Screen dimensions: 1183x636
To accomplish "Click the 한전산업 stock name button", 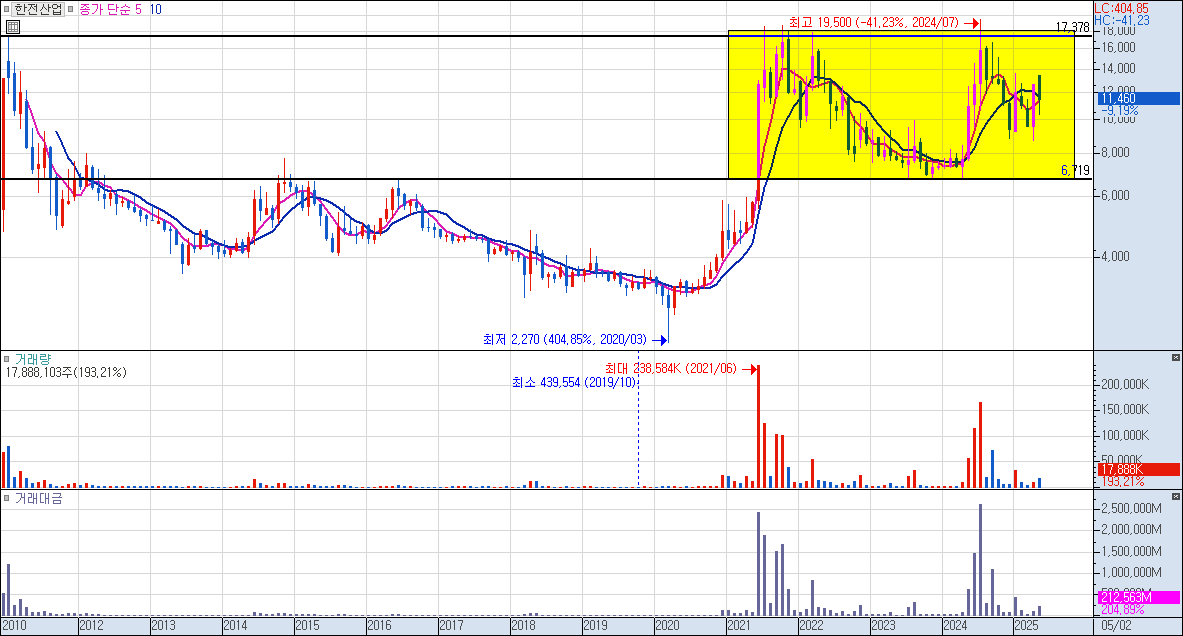I will (38, 9).
